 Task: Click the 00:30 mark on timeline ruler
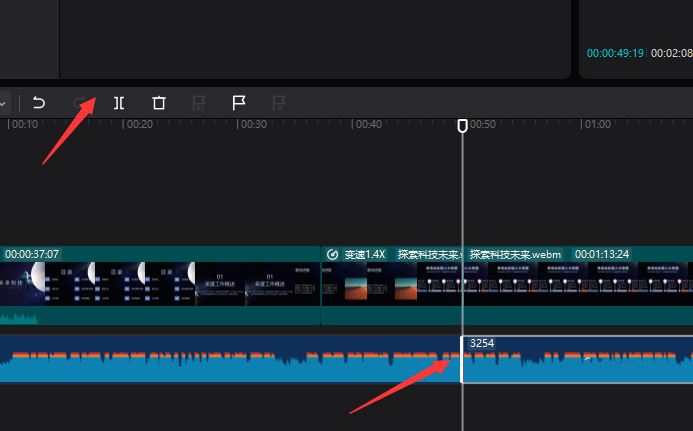click(x=253, y=125)
